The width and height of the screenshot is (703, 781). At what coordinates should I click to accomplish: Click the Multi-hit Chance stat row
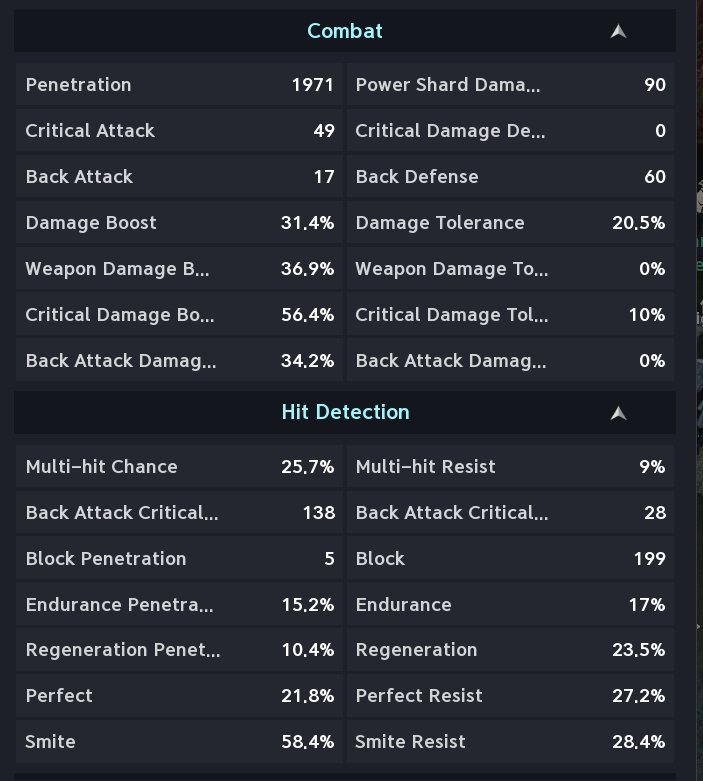[x=179, y=467]
